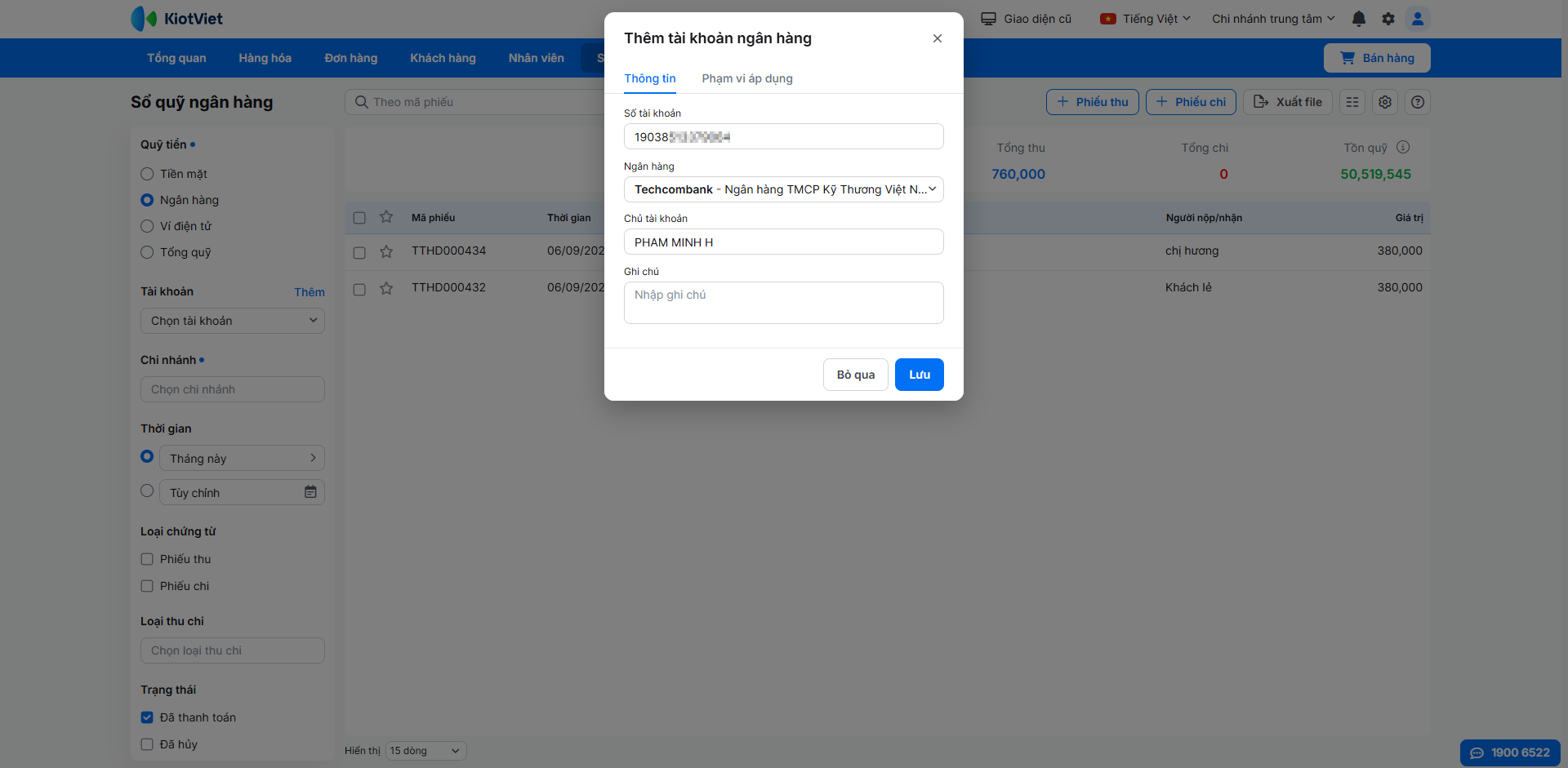Click the Lưu button
This screenshot has width=1568, height=768.
[920, 375]
